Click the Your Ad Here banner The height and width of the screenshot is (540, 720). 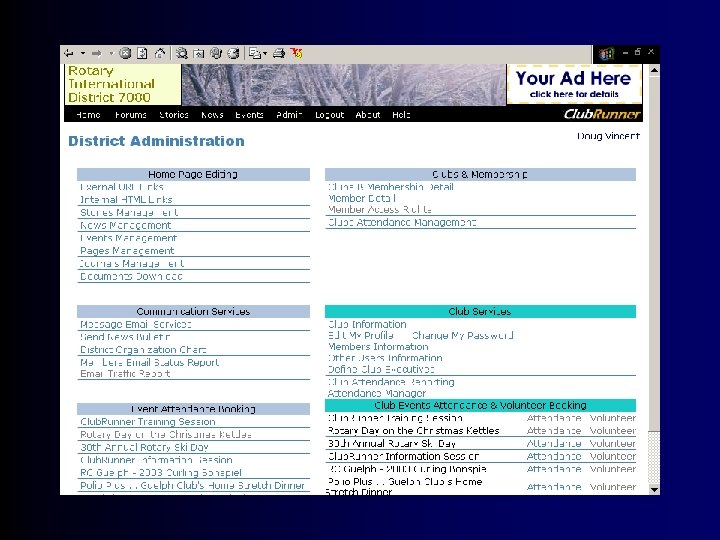(574, 84)
